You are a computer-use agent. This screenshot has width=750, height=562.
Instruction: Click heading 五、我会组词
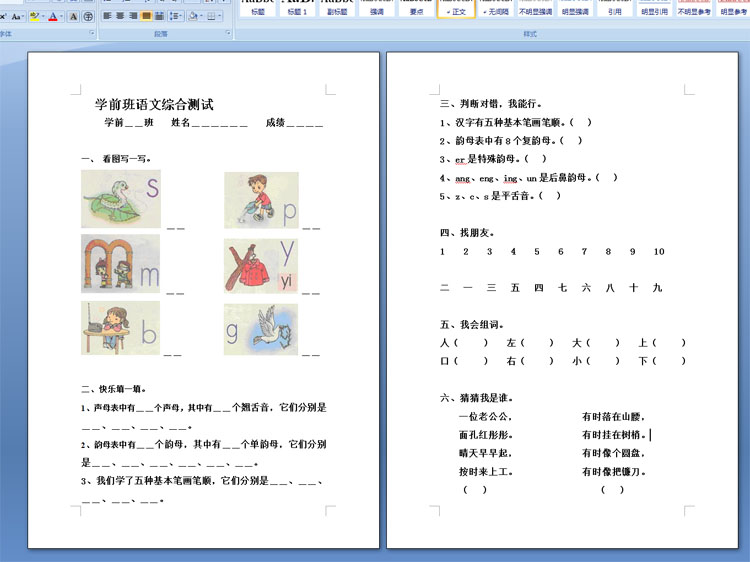tap(472, 325)
